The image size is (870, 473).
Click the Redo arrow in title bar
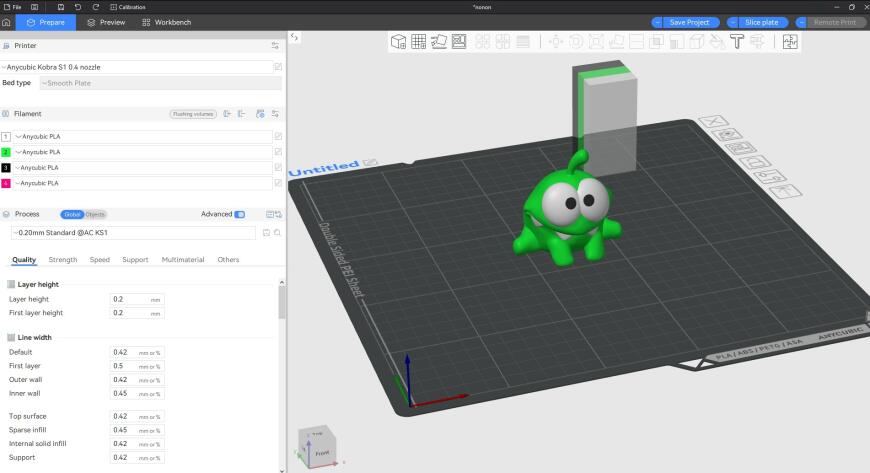coord(95,7)
